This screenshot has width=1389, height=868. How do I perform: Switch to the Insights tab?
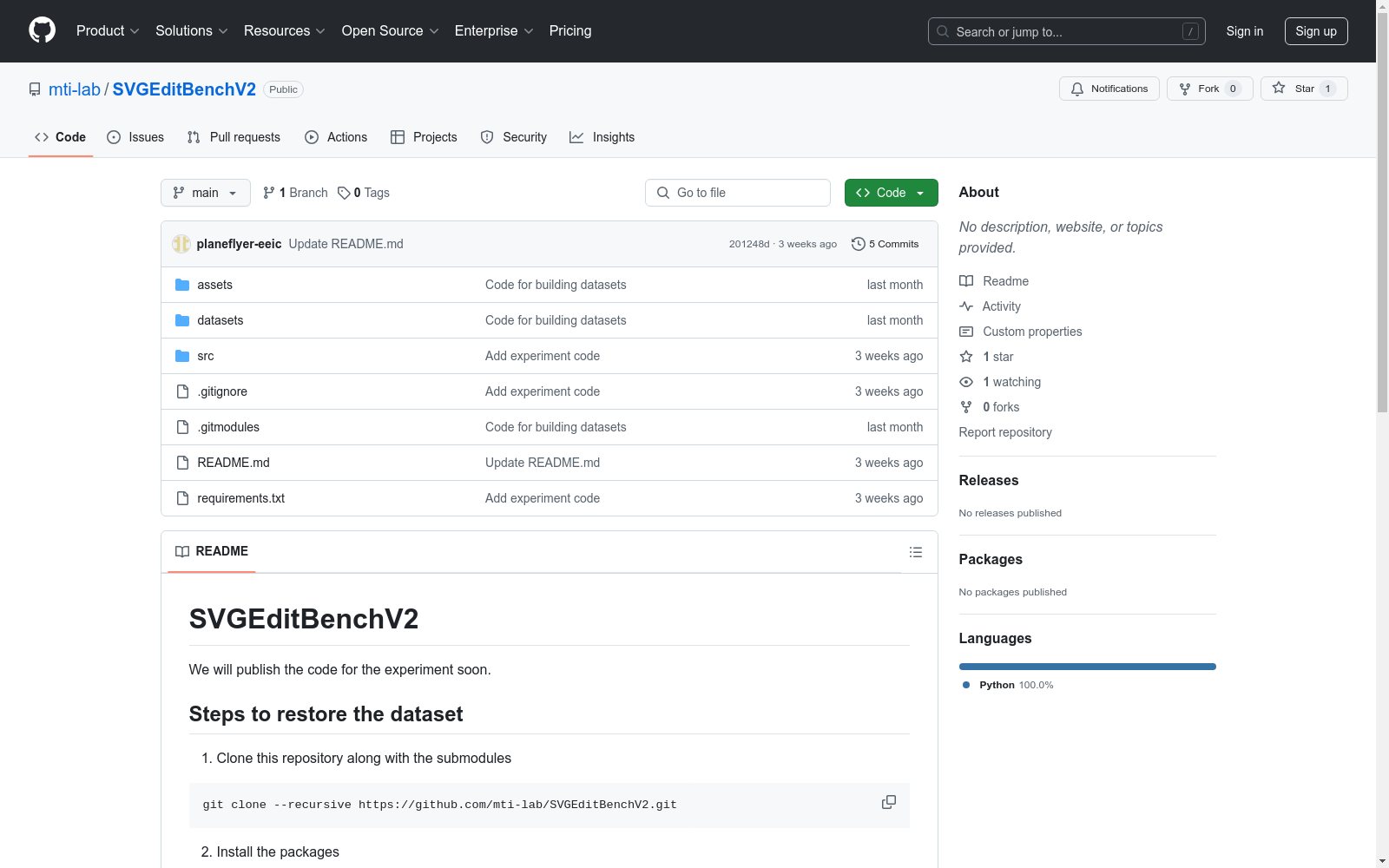click(602, 137)
